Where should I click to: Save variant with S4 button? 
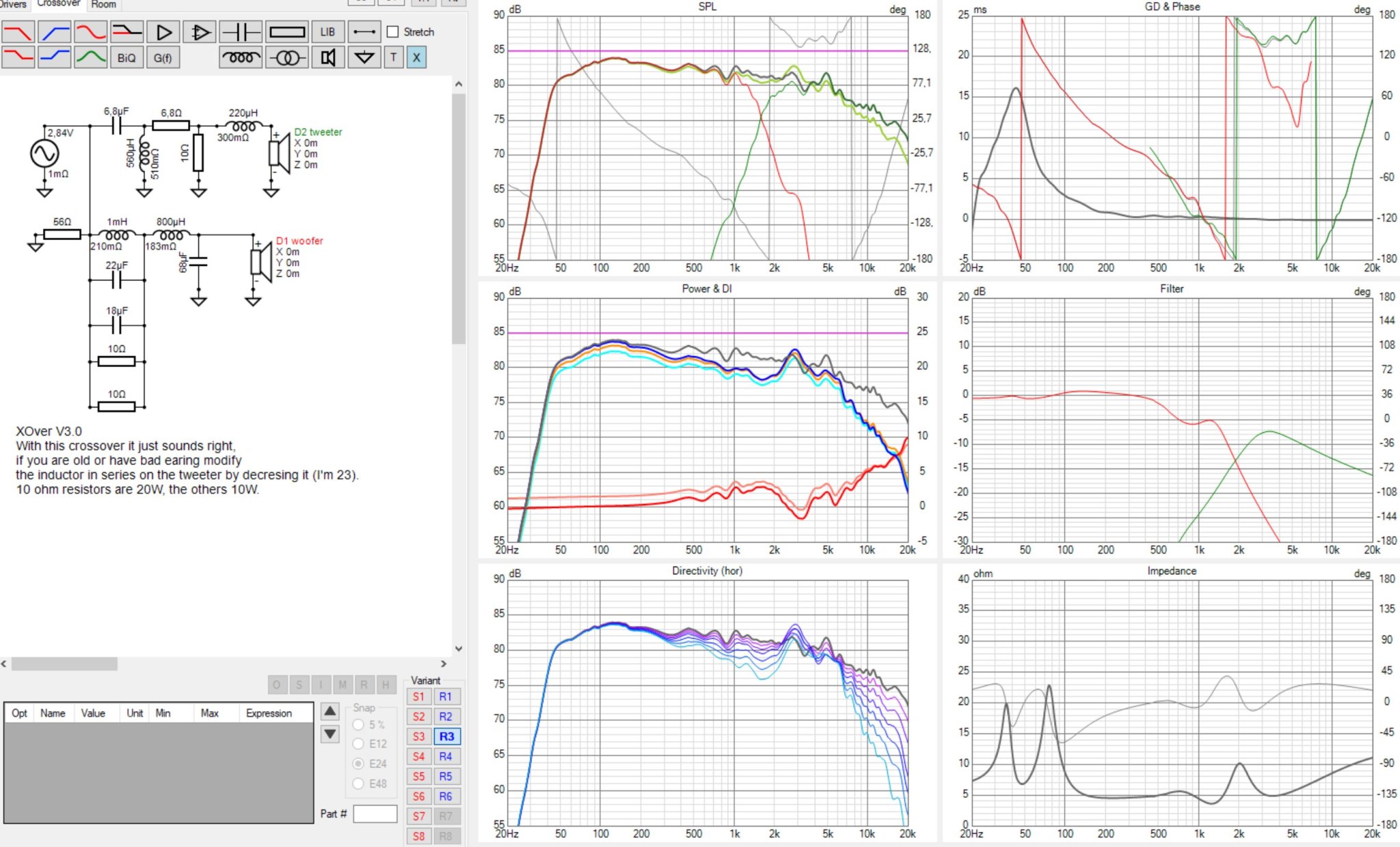pos(419,756)
